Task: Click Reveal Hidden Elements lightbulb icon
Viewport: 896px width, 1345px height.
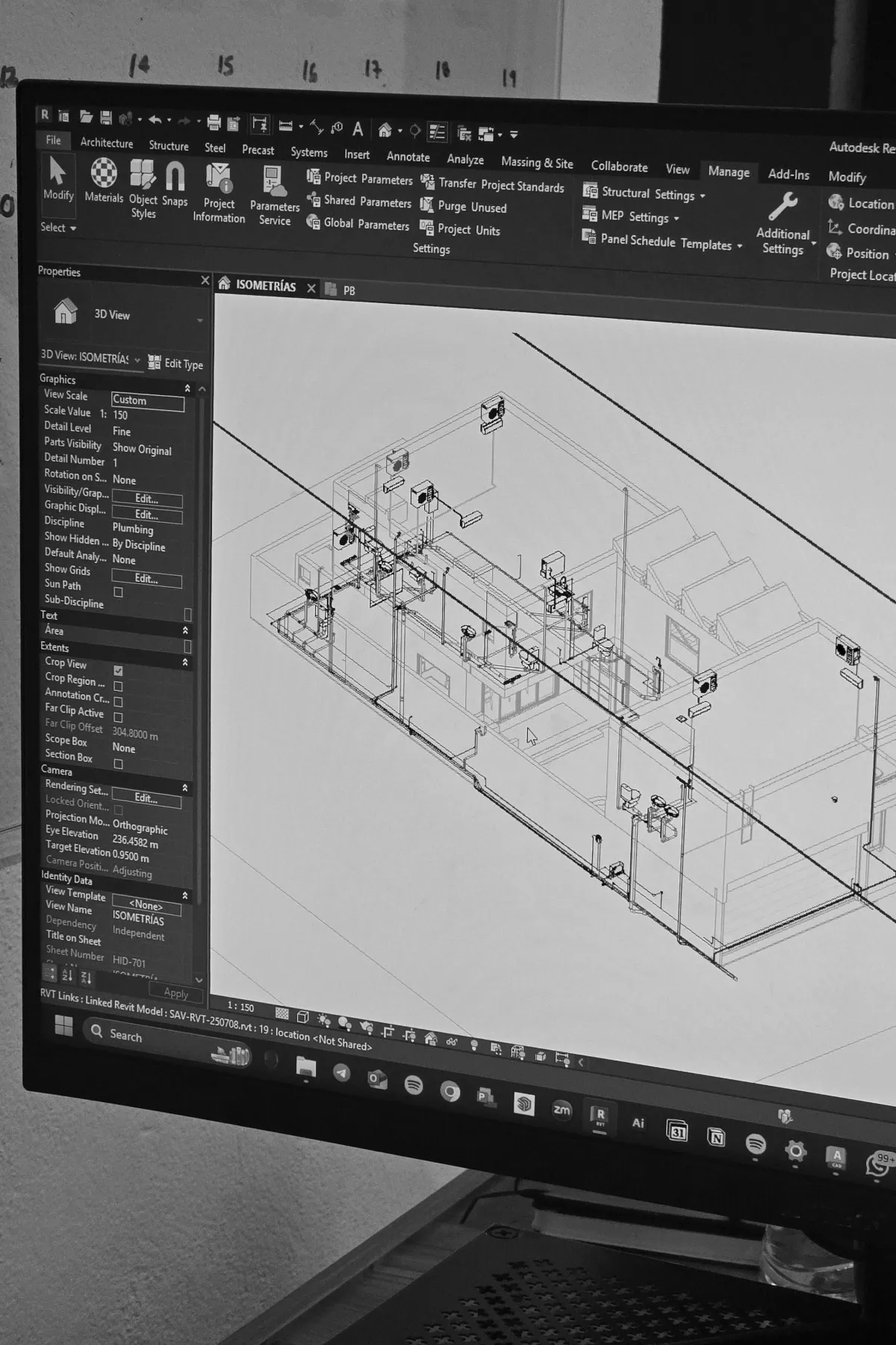Action: click(x=473, y=1044)
